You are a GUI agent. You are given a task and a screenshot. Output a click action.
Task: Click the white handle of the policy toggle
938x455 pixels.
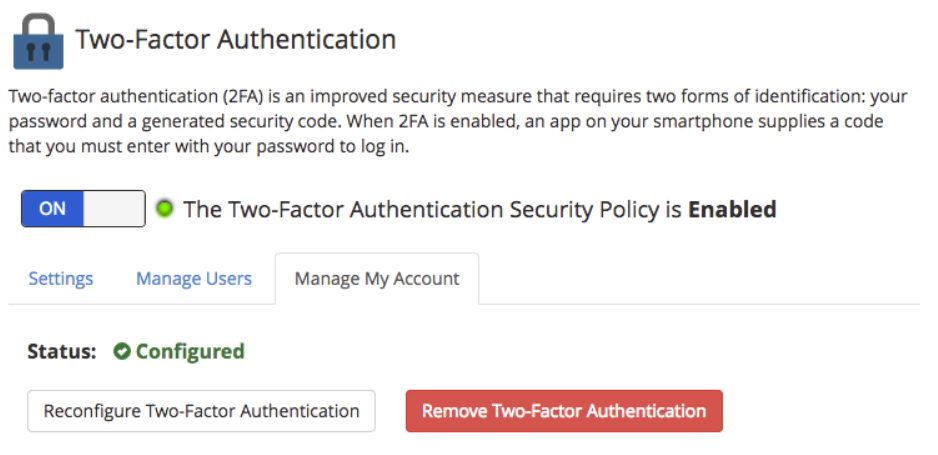point(114,209)
